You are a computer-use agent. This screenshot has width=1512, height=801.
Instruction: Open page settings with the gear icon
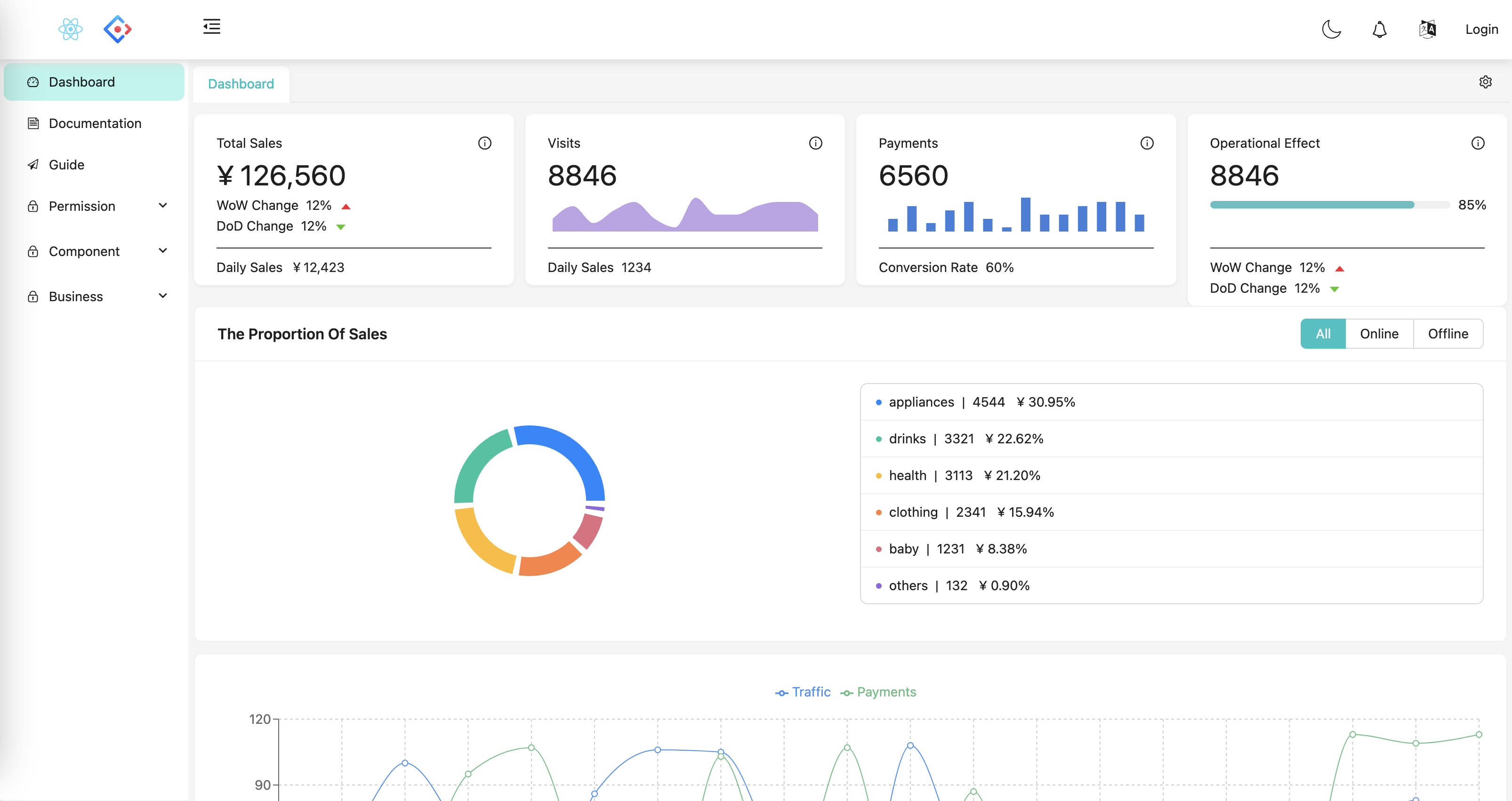(1486, 81)
